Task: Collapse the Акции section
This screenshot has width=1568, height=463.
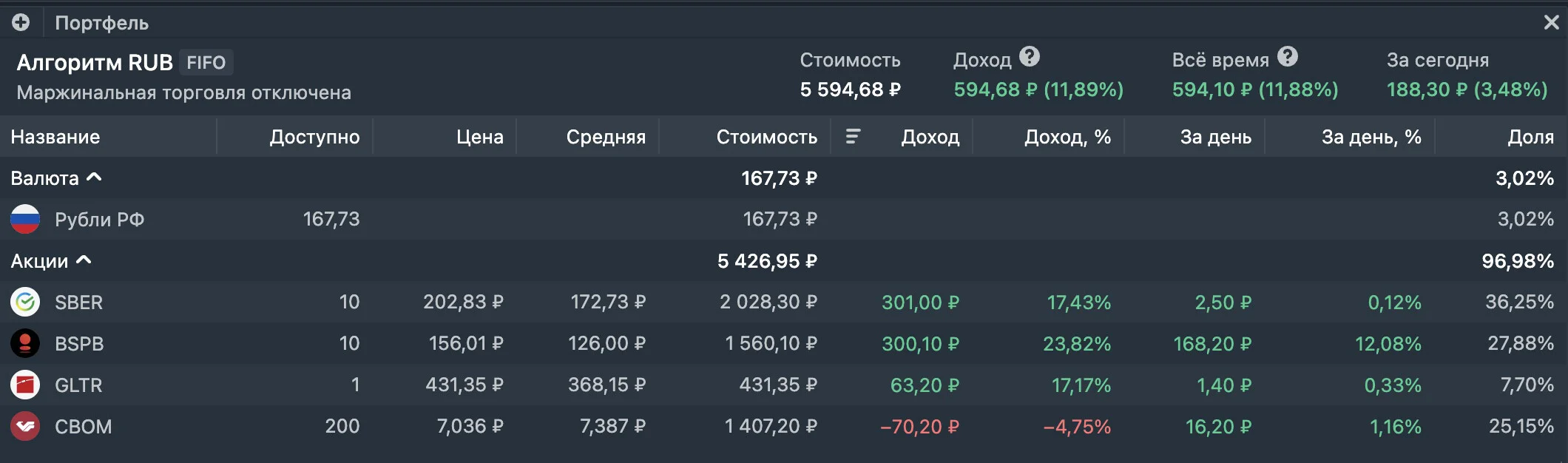Action: (84, 260)
